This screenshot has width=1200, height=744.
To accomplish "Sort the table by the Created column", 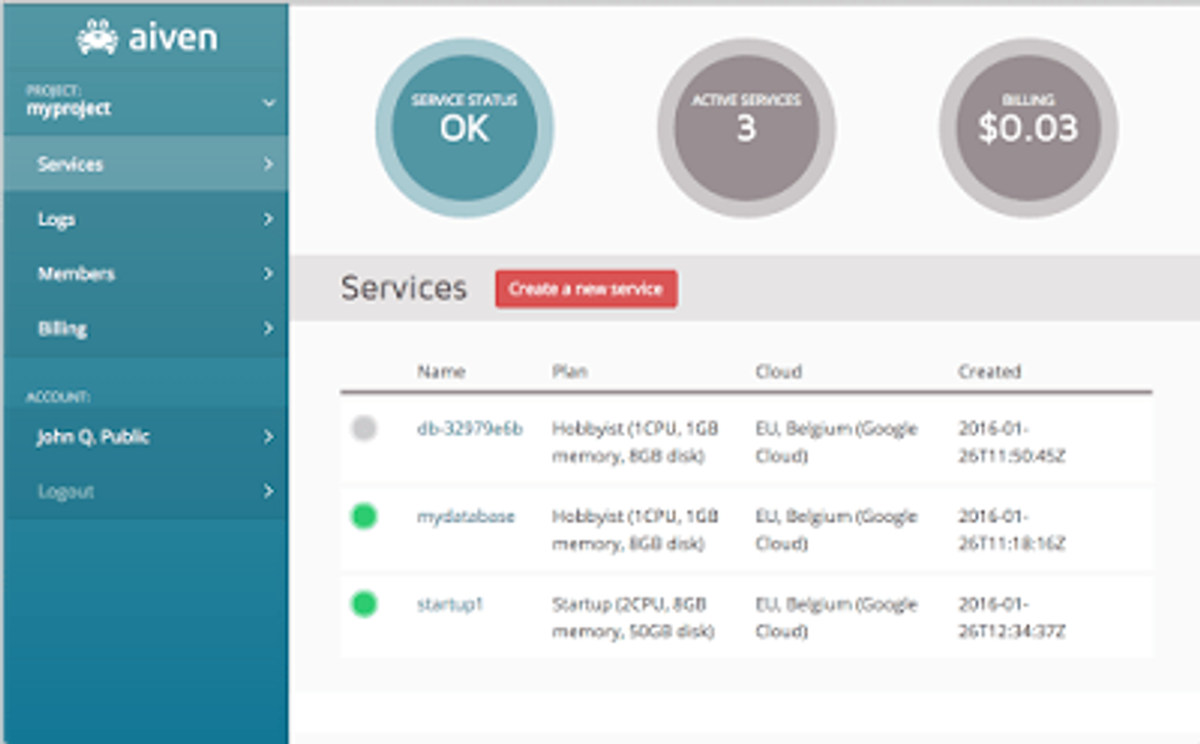I will coord(989,371).
